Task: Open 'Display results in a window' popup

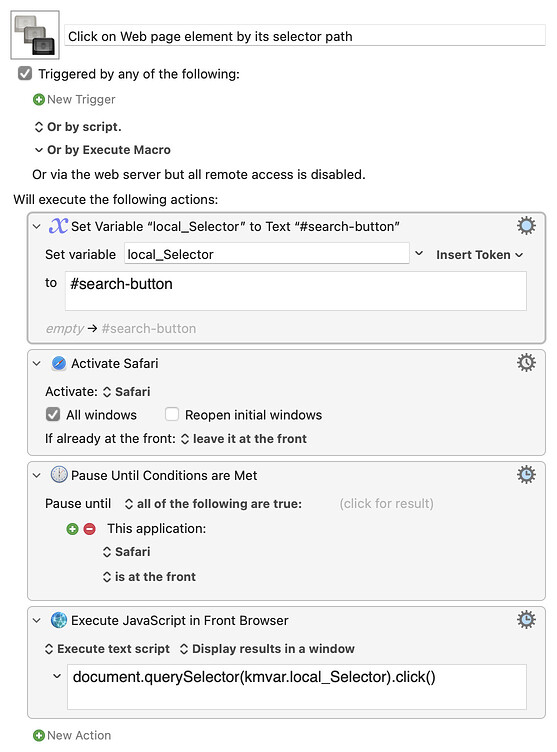Action: 267,649
